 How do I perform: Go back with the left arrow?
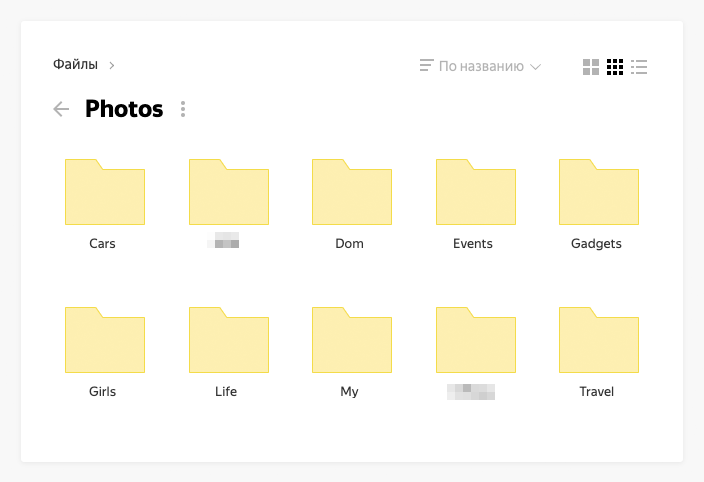(61, 109)
